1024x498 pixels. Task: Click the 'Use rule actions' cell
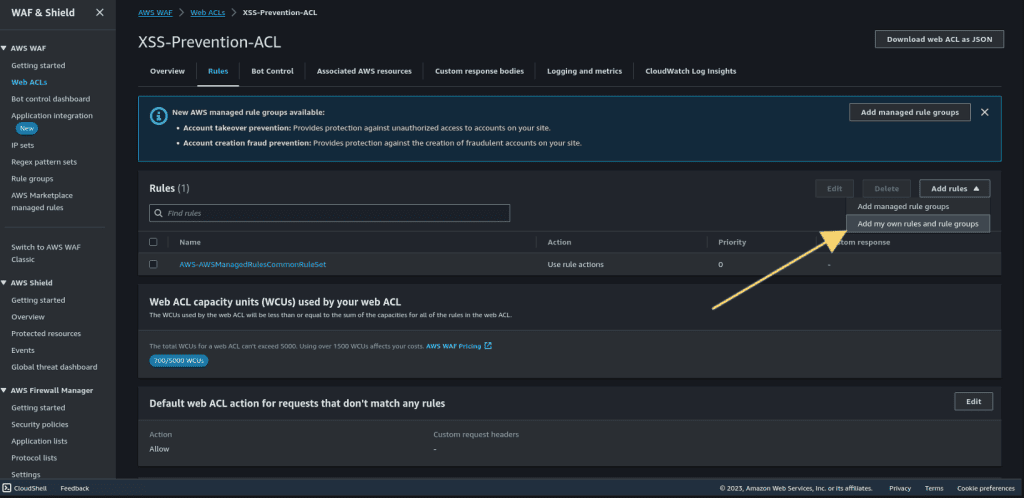point(575,264)
